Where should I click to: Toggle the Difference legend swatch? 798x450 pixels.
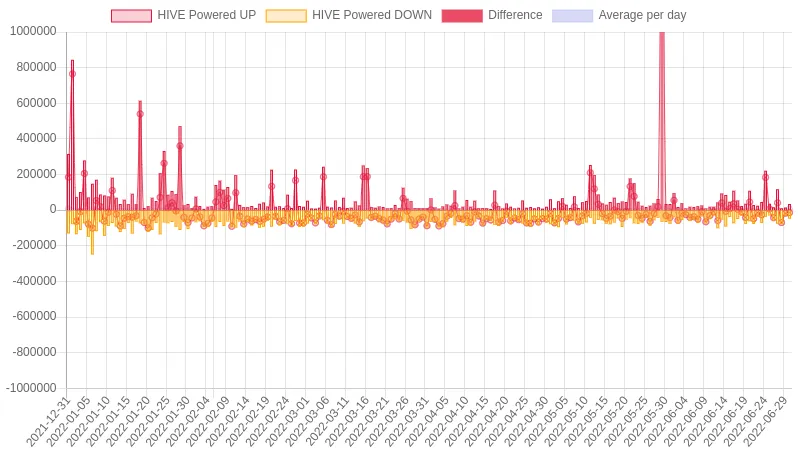(462, 16)
